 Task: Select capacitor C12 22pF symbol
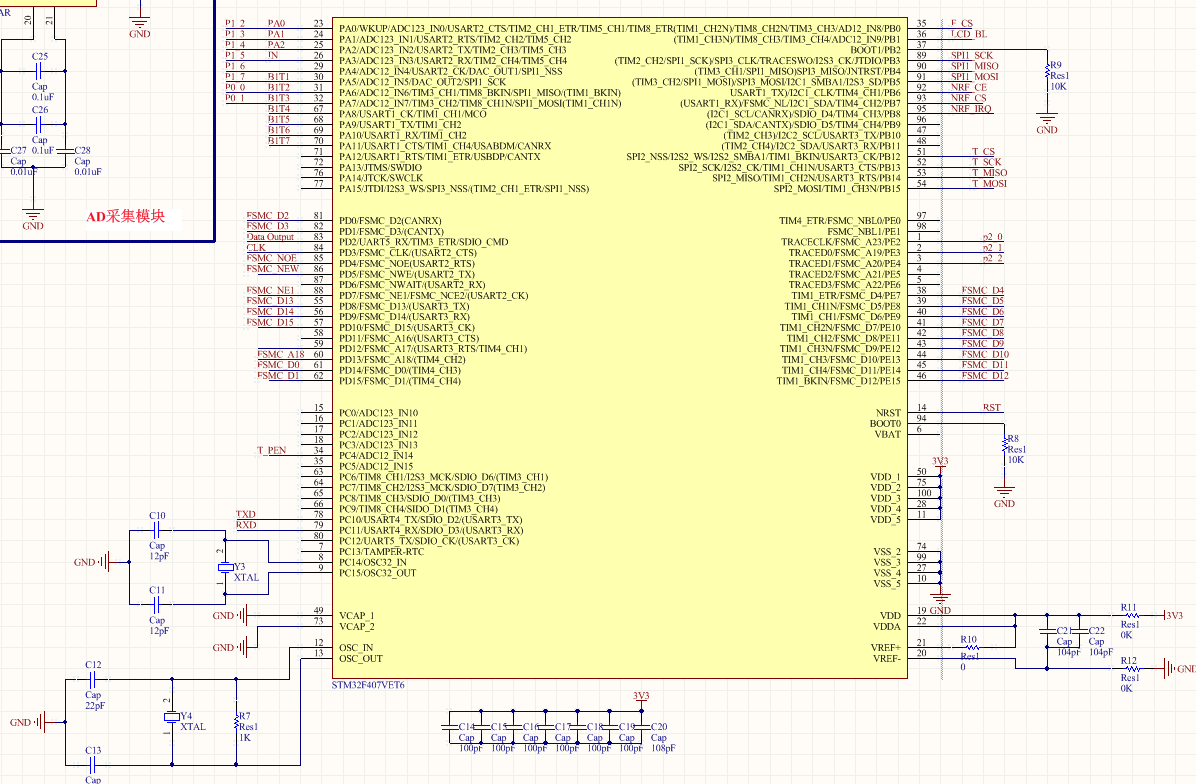coord(93,679)
